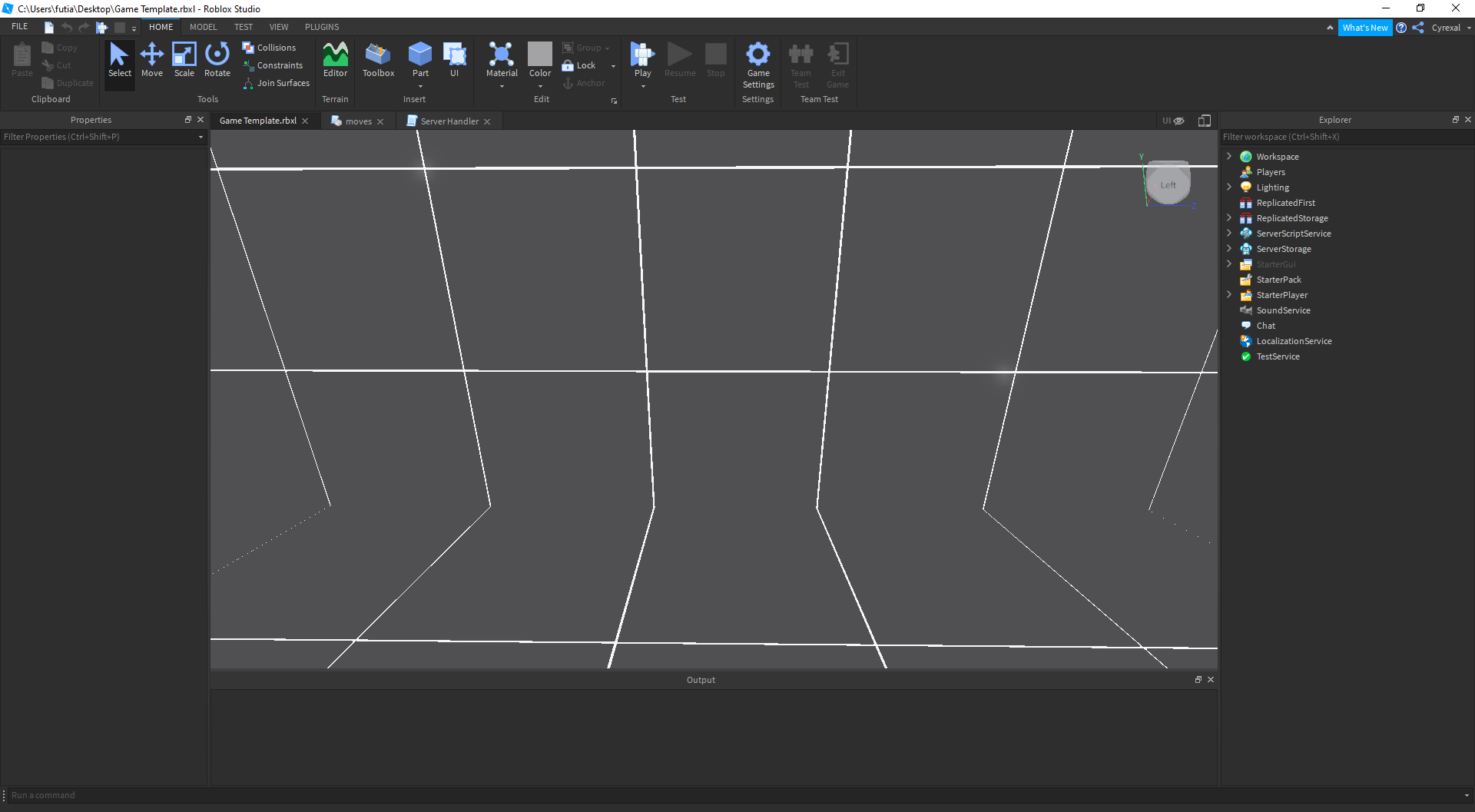Switch to the MODEL ribbon tab
1475x812 pixels.
coord(203,27)
